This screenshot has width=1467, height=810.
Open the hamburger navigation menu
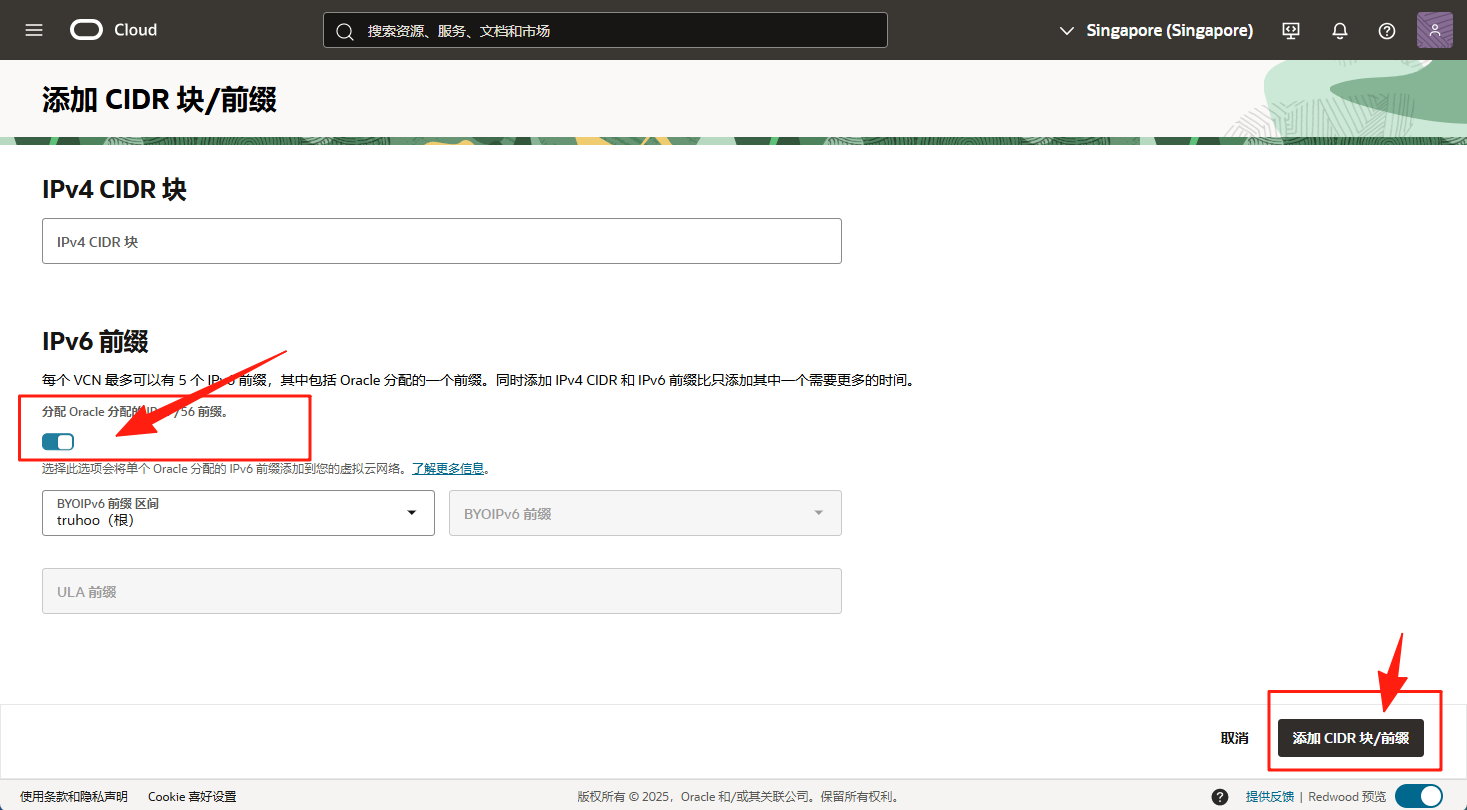coord(34,30)
